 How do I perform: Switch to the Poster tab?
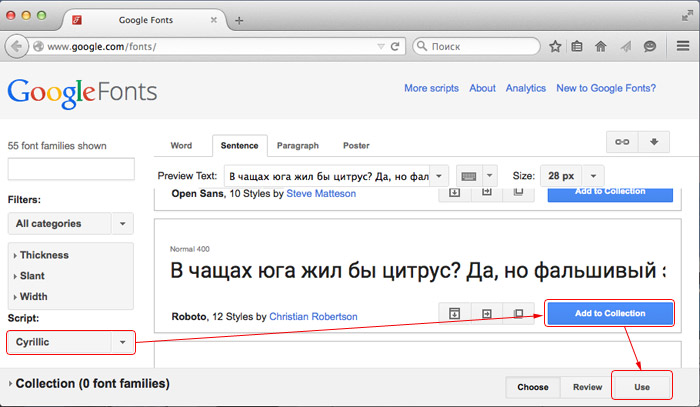(x=356, y=145)
